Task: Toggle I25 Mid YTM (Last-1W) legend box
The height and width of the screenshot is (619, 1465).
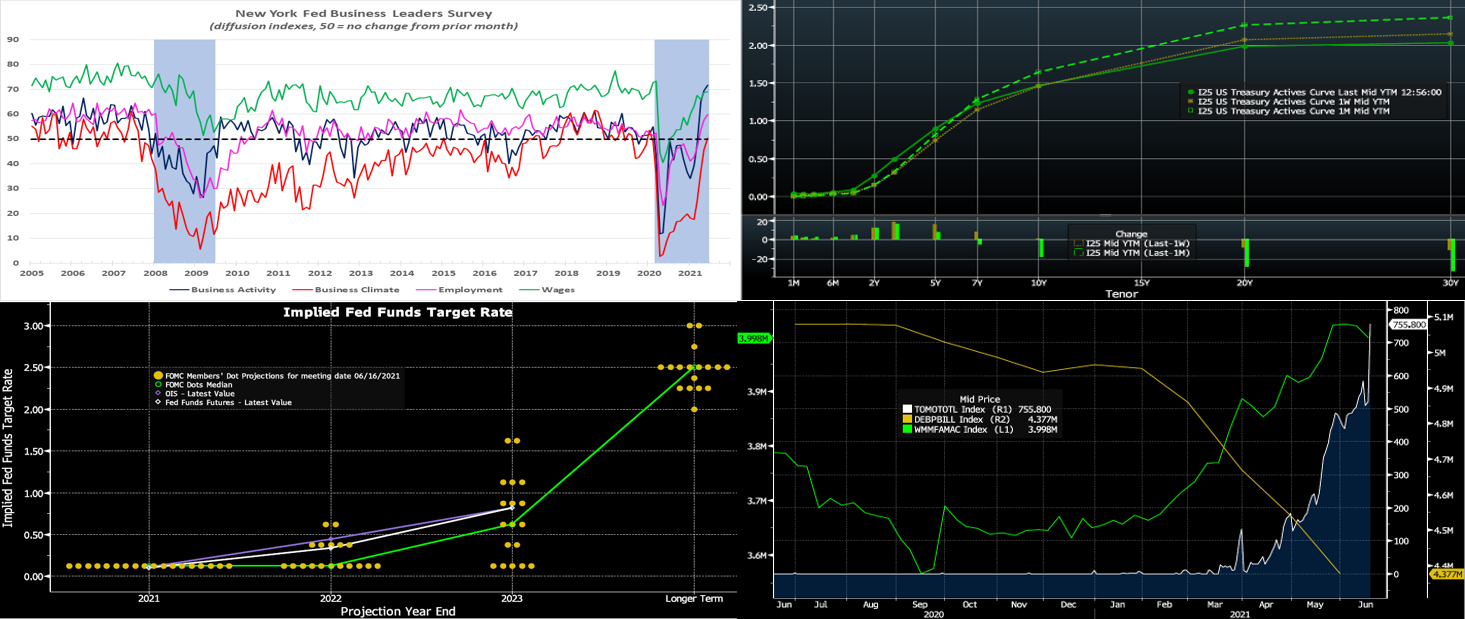Action: click(1077, 243)
